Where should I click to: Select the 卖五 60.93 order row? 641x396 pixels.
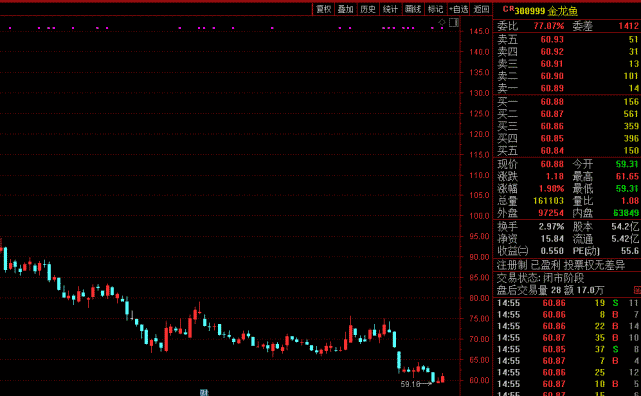coord(567,40)
